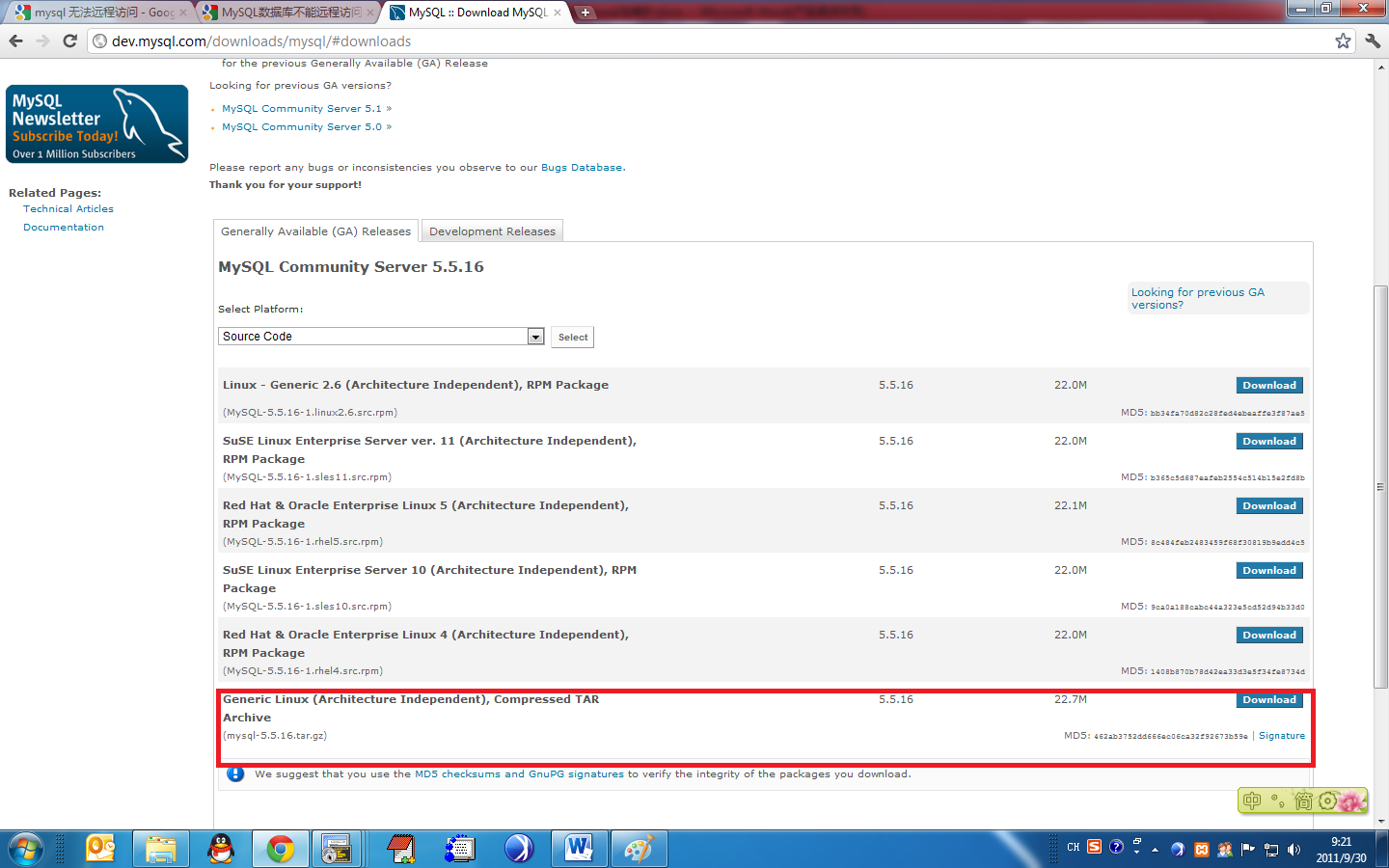Toggle punctuation mode on IME bar
Image resolution: width=1389 pixels, height=868 pixels.
click(1278, 800)
